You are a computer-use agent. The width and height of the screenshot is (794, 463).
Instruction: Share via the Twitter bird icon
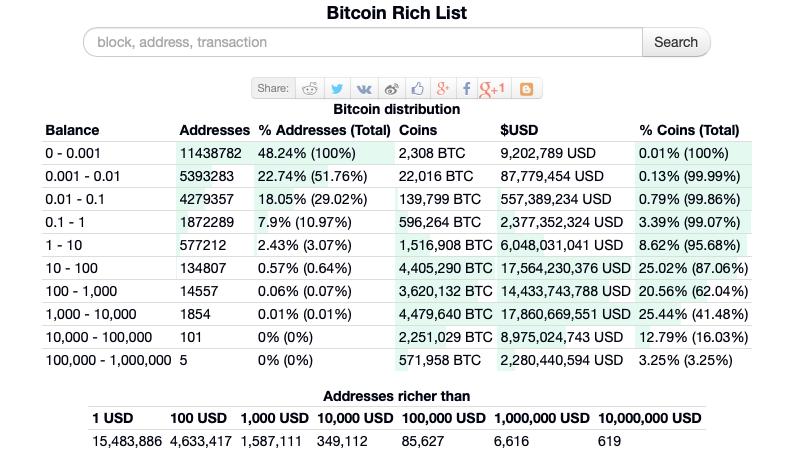click(338, 88)
